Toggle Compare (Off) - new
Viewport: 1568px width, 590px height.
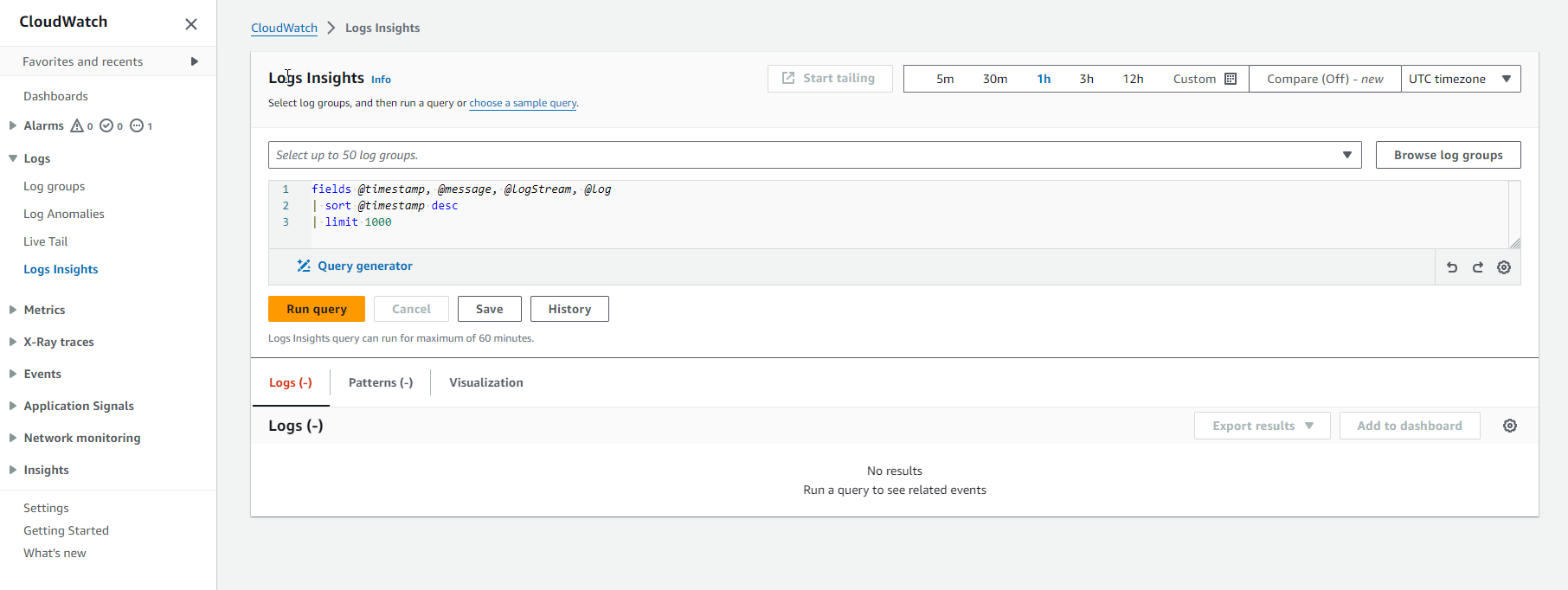click(x=1325, y=79)
